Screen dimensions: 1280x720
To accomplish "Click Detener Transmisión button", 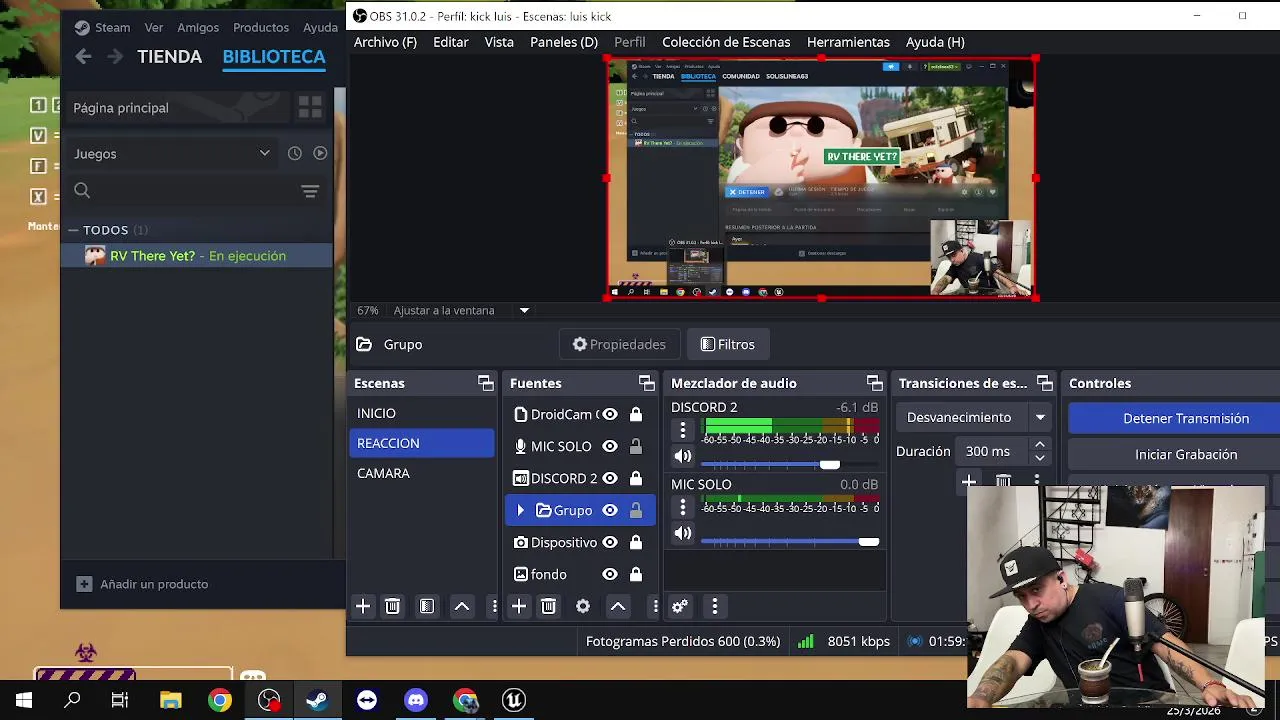I will tap(1185, 418).
